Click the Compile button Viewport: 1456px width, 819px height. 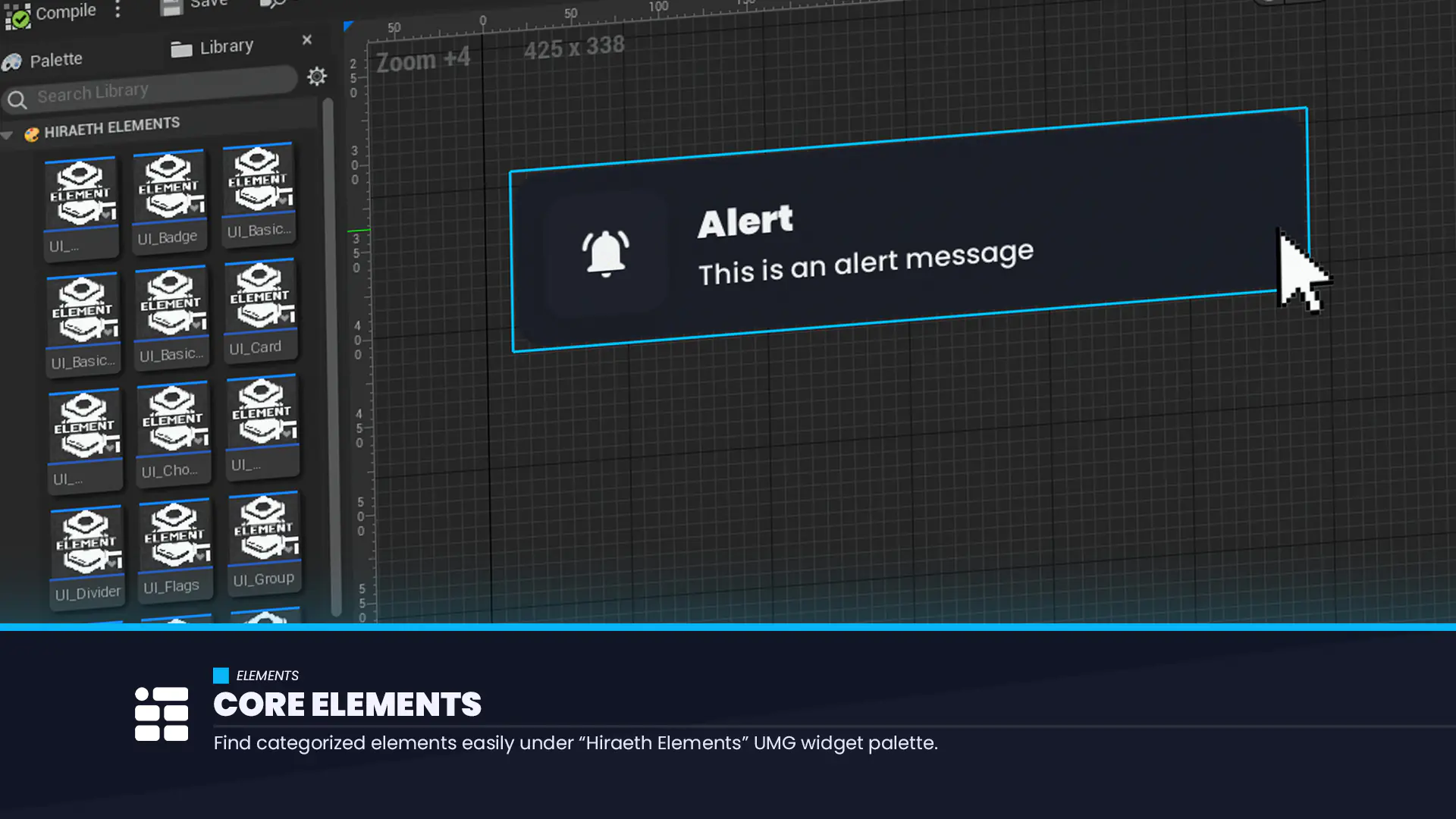pyautogui.click(x=51, y=14)
